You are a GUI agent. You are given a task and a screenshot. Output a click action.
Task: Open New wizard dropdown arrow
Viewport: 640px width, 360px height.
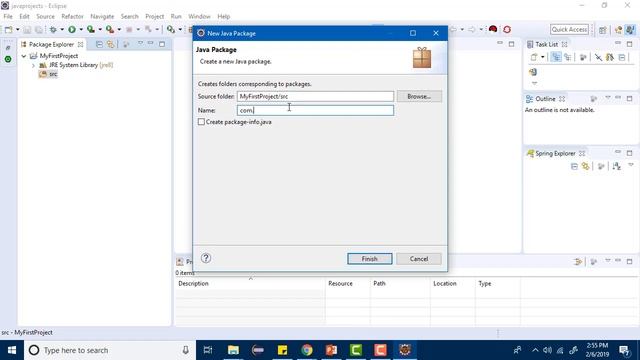click(x=18, y=29)
